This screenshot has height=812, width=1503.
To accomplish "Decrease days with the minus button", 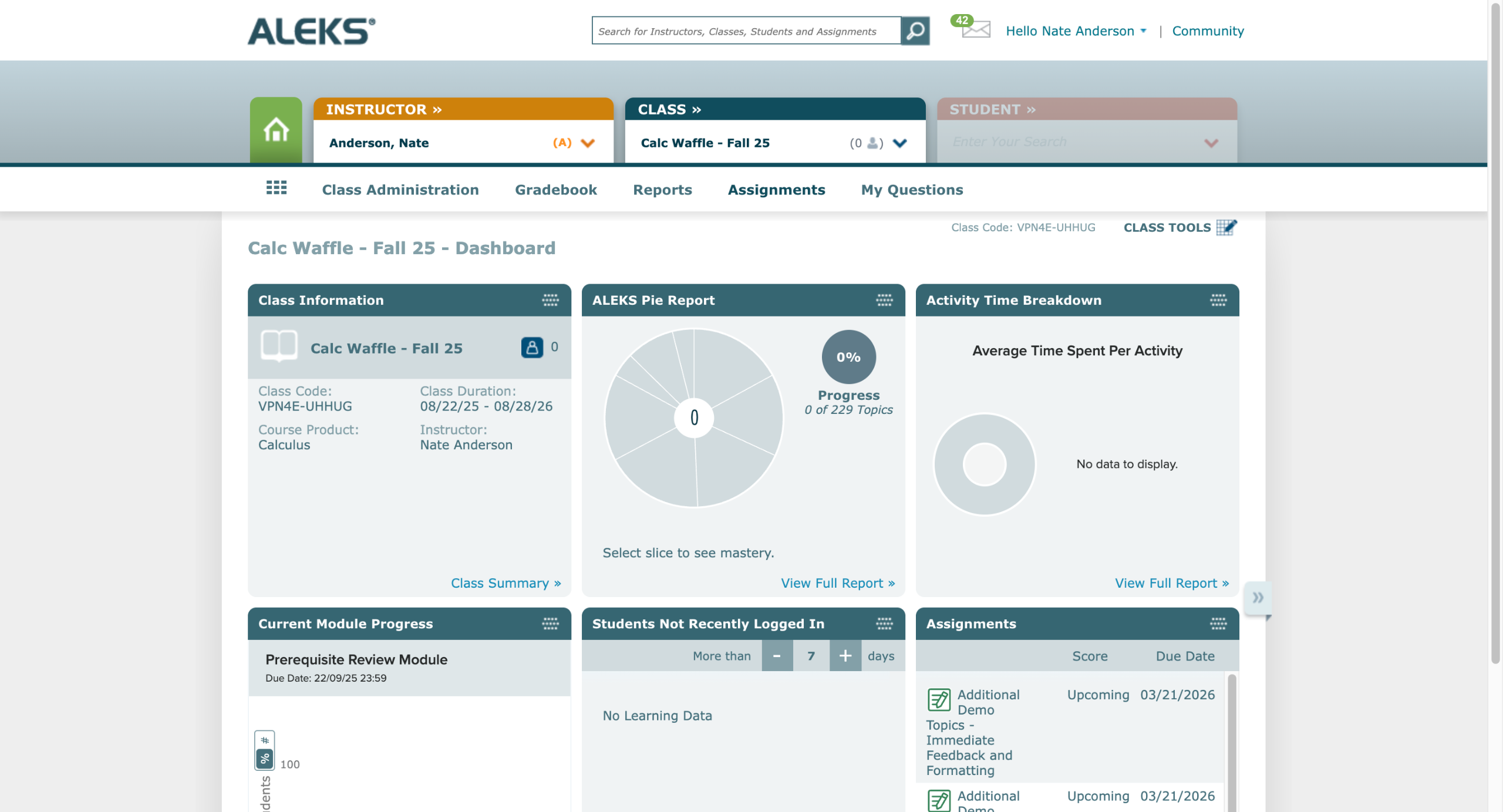I will [x=777, y=656].
